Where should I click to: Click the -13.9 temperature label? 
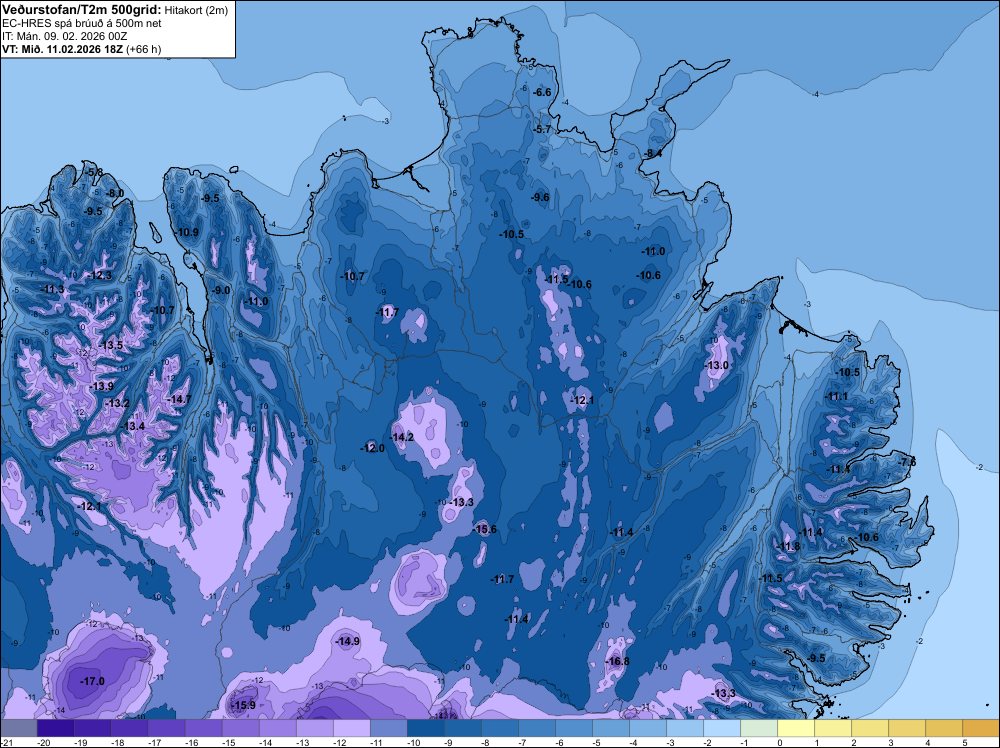pyautogui.click(x=101, y=386)
